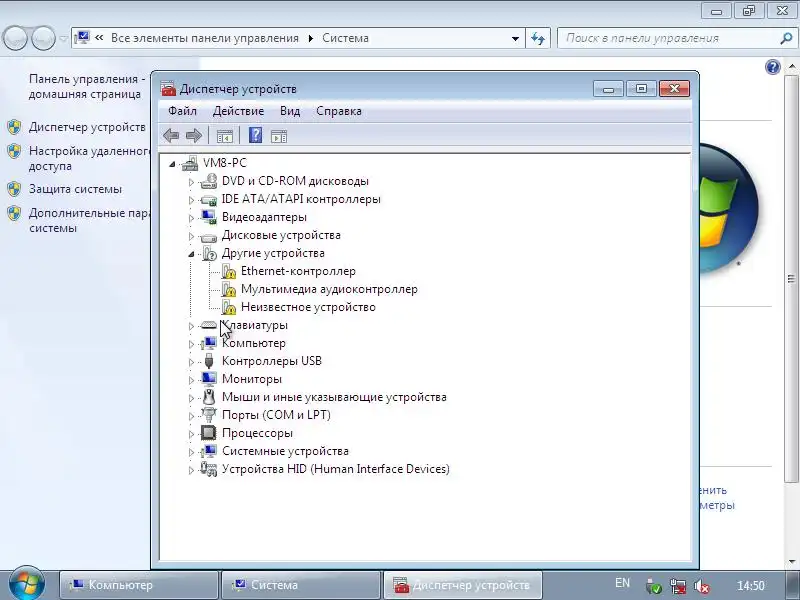Click the EN language indicator

[x=622, y=583]
